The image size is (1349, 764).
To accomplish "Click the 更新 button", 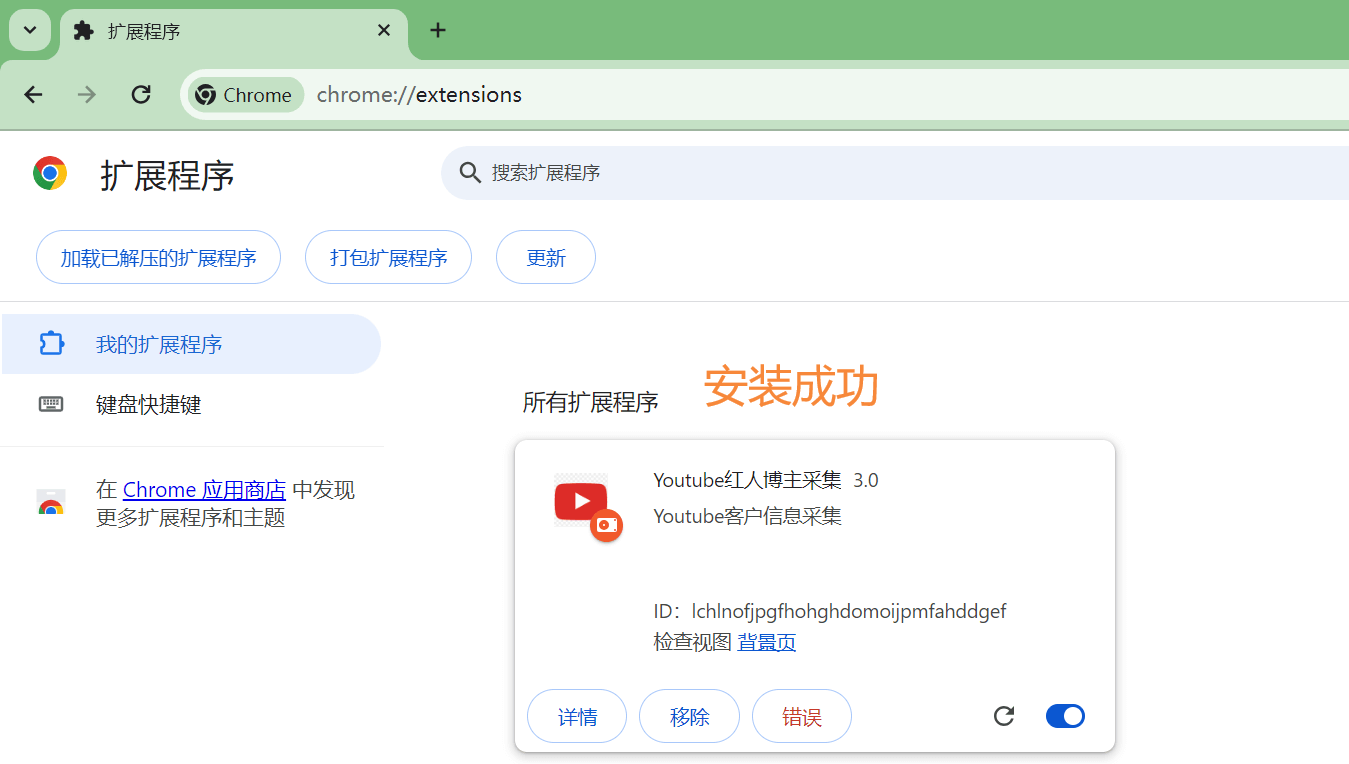I will 546,258.
